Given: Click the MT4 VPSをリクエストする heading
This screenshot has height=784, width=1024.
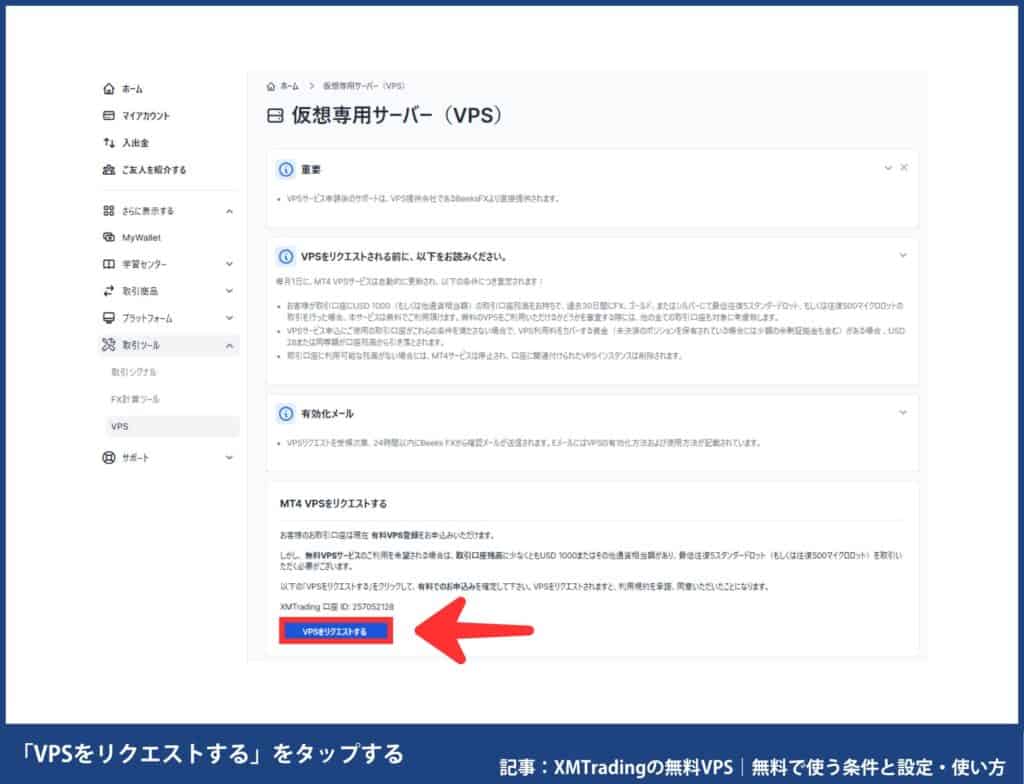Looking at the screenshot, I should tap(333, 504).
